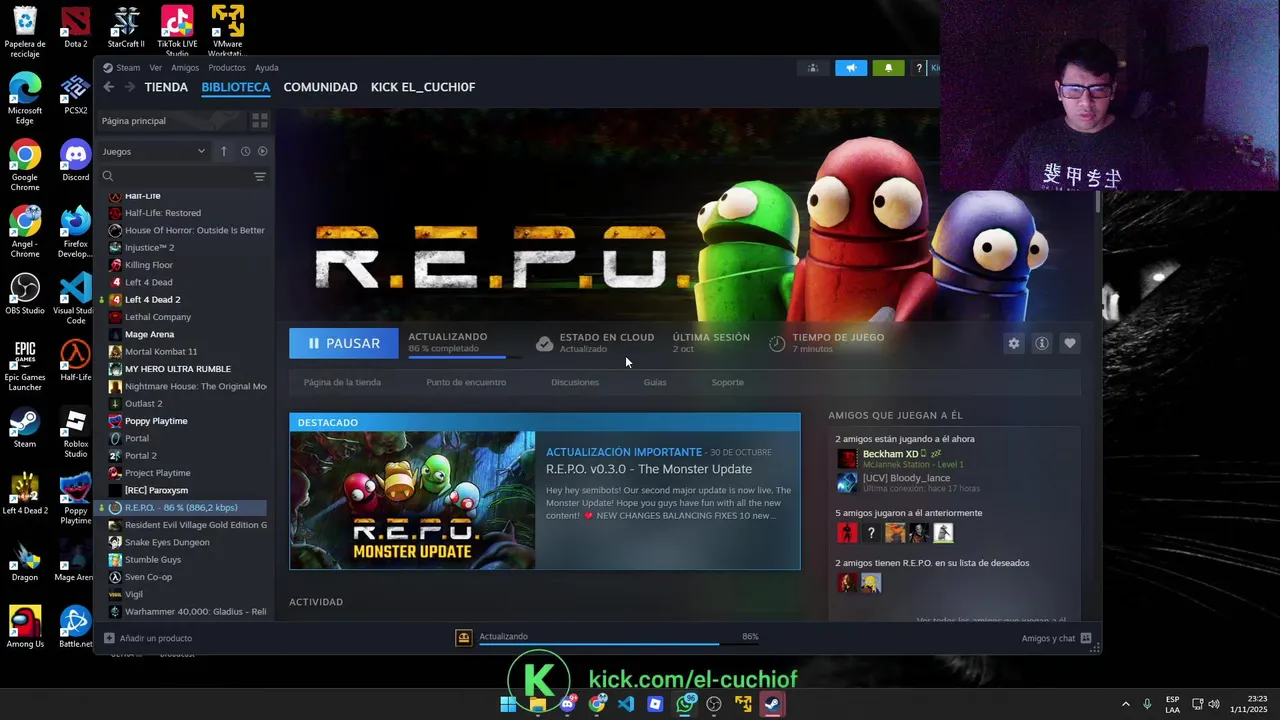Open R.E.P.O. v0.3.0 Monster Update title
This screenshot has width=1280, height=720.
click(649, 469)
